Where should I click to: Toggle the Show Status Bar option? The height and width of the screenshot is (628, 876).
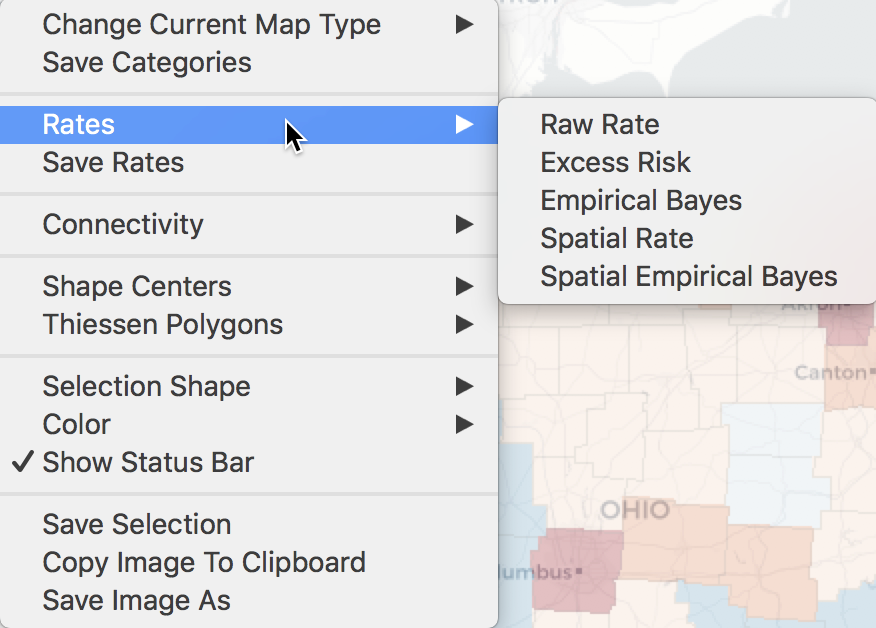tap(249, 463)
